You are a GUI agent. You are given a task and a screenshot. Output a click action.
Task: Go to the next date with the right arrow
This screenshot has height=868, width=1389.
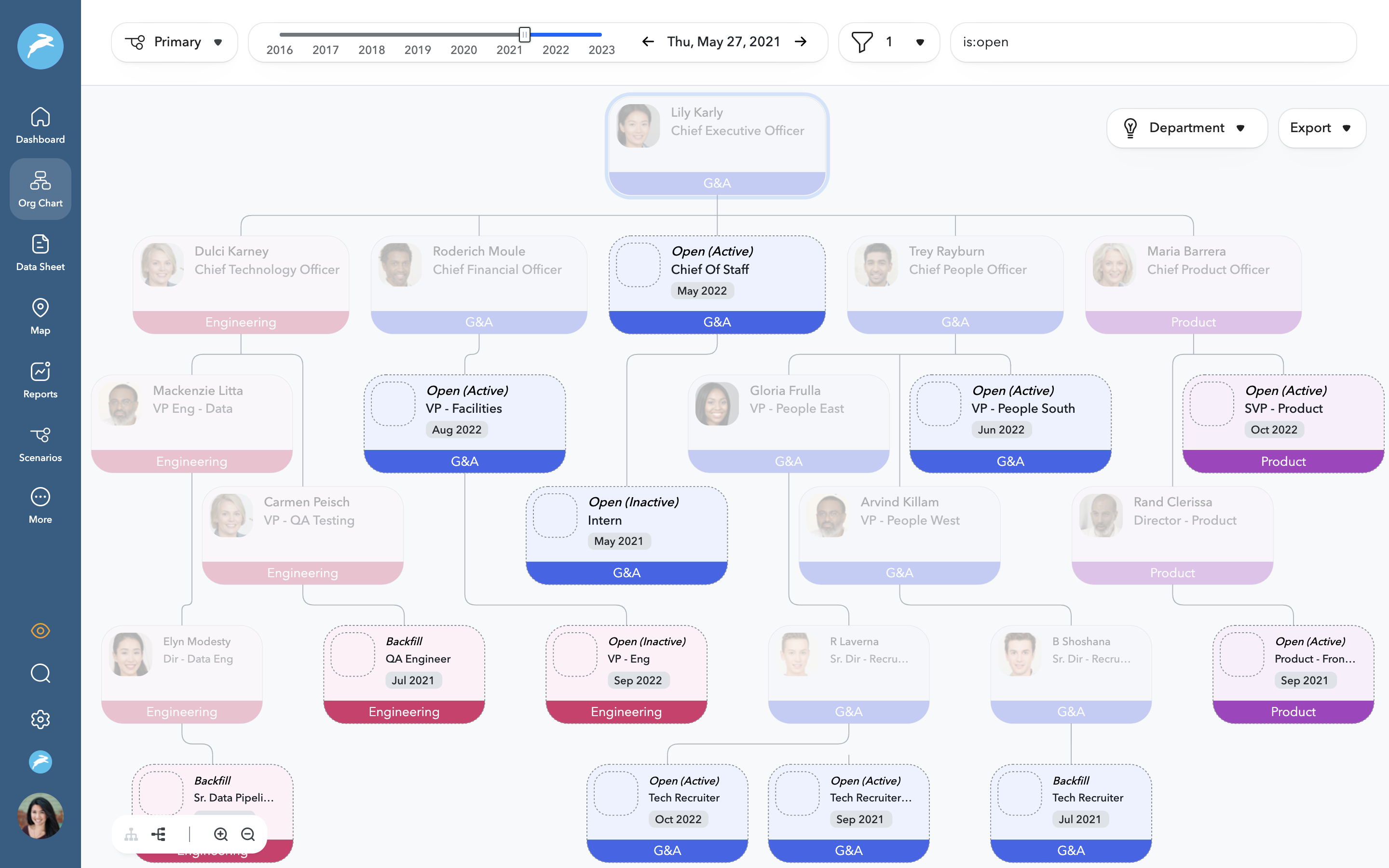pos(801,42)
